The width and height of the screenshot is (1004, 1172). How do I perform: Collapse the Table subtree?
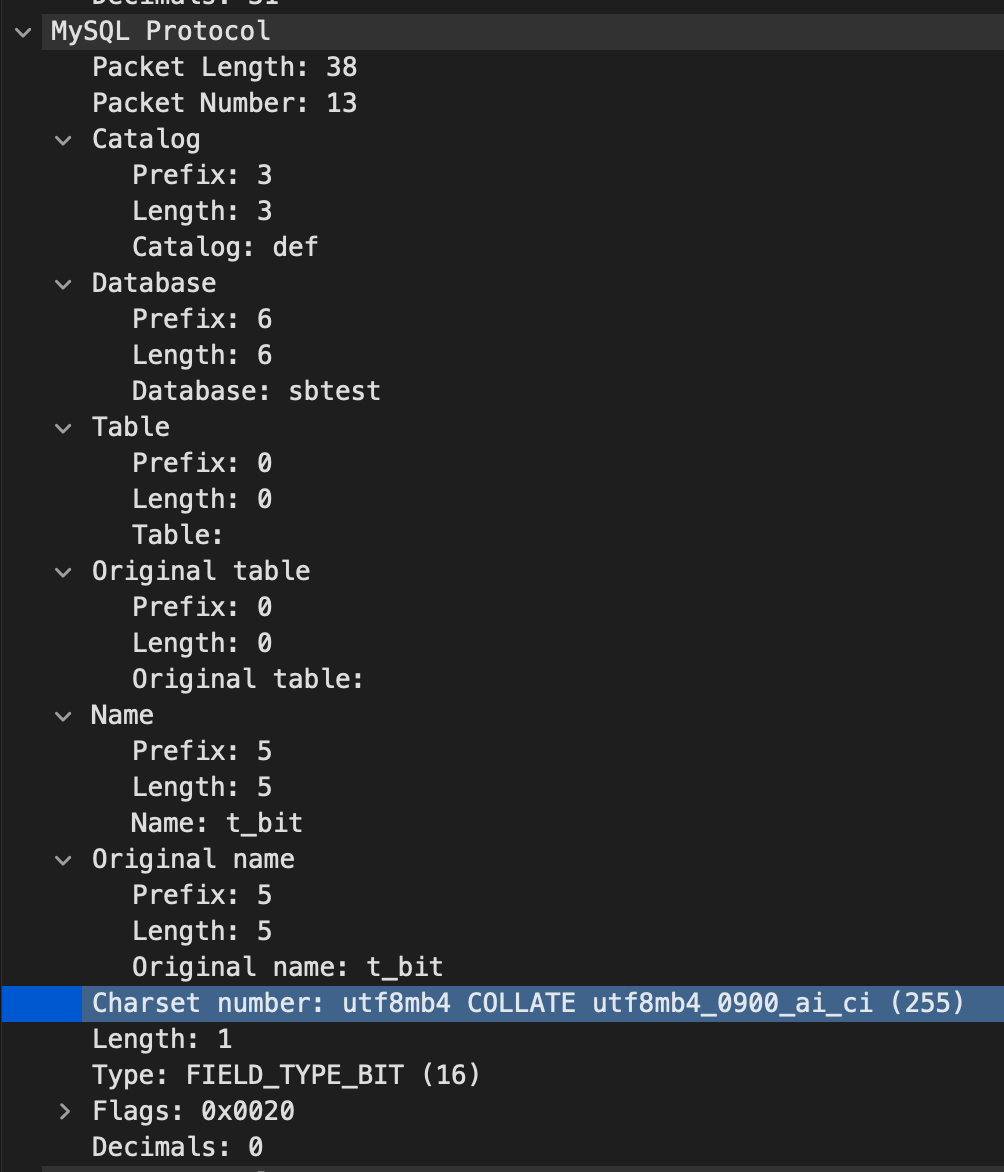63,427
